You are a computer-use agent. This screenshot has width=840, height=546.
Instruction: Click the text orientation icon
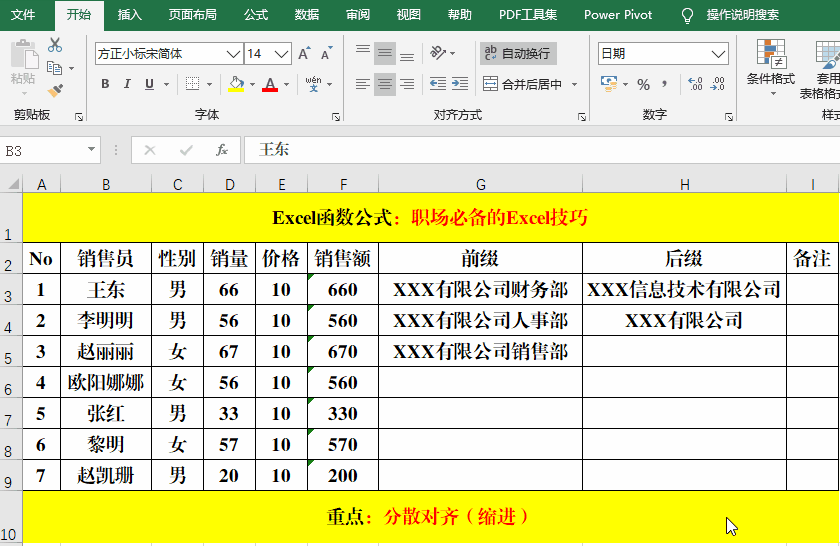438,53
